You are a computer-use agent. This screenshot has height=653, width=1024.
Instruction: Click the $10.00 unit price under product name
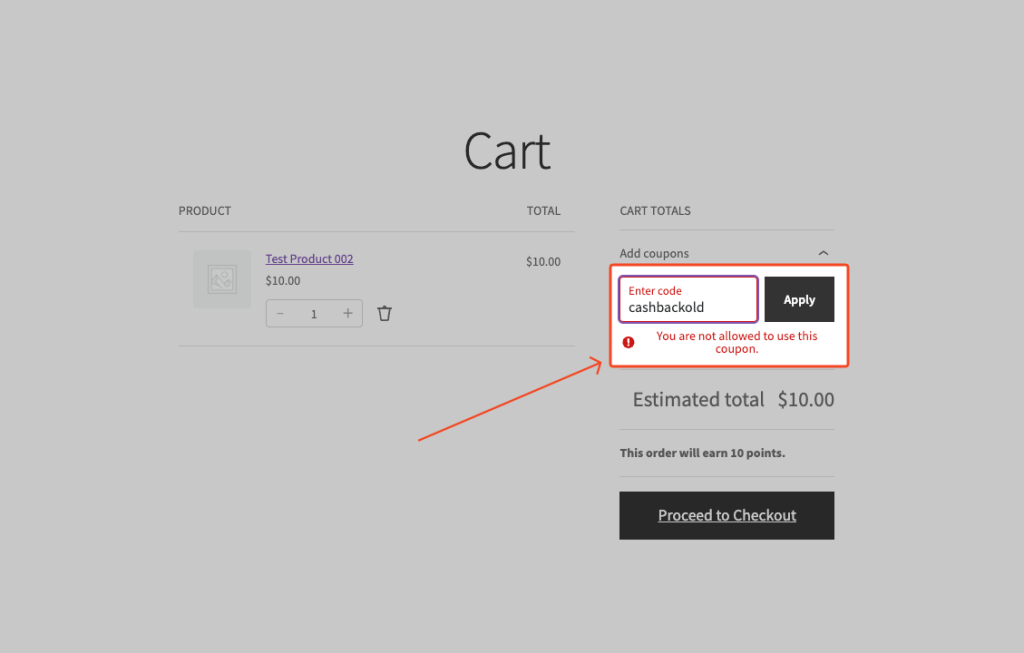coord(283,281)
